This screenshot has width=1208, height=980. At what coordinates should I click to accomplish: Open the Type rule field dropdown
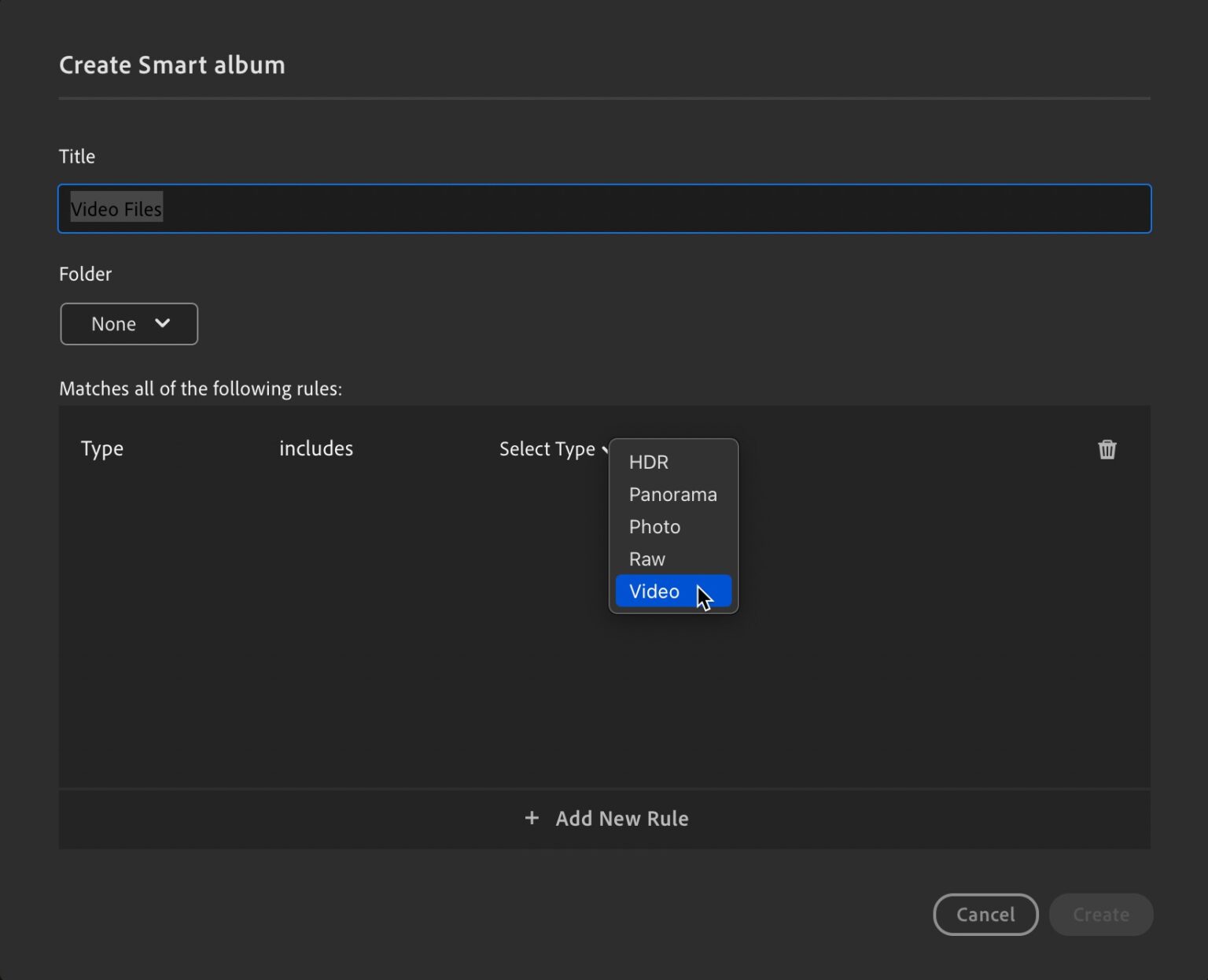click(x=101, y=448)
